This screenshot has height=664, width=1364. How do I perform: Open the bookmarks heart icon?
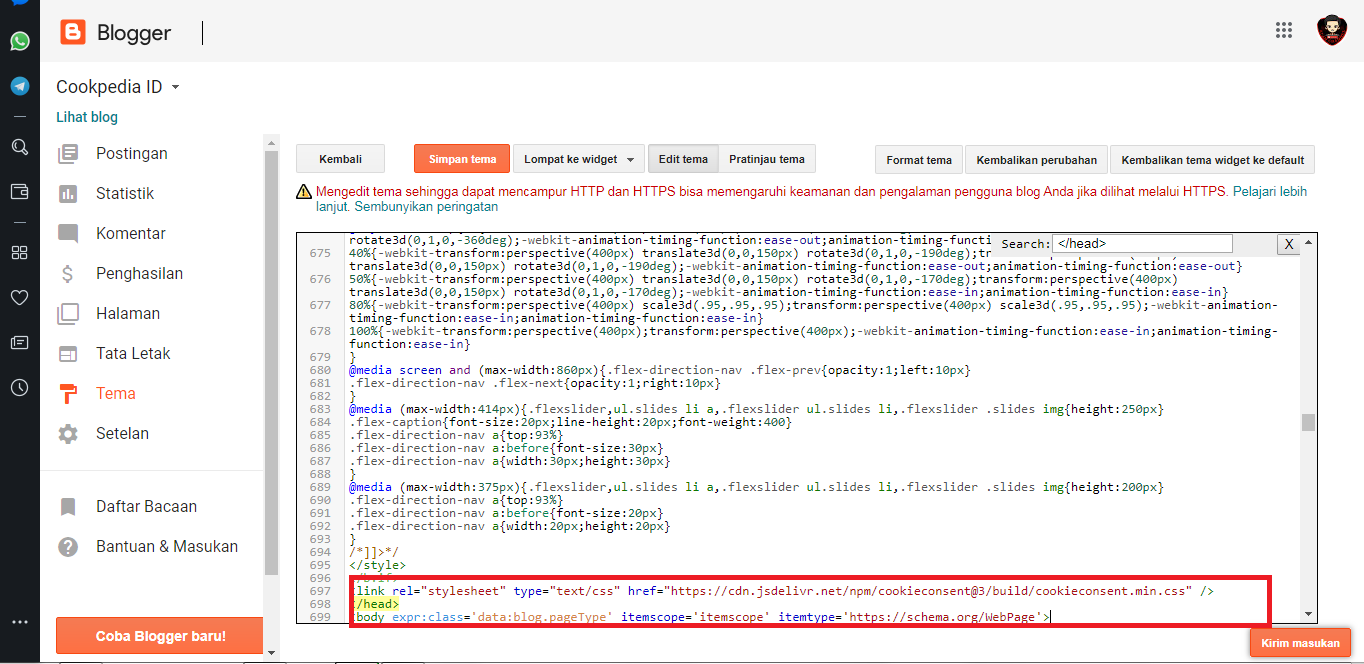click(19, 297)
